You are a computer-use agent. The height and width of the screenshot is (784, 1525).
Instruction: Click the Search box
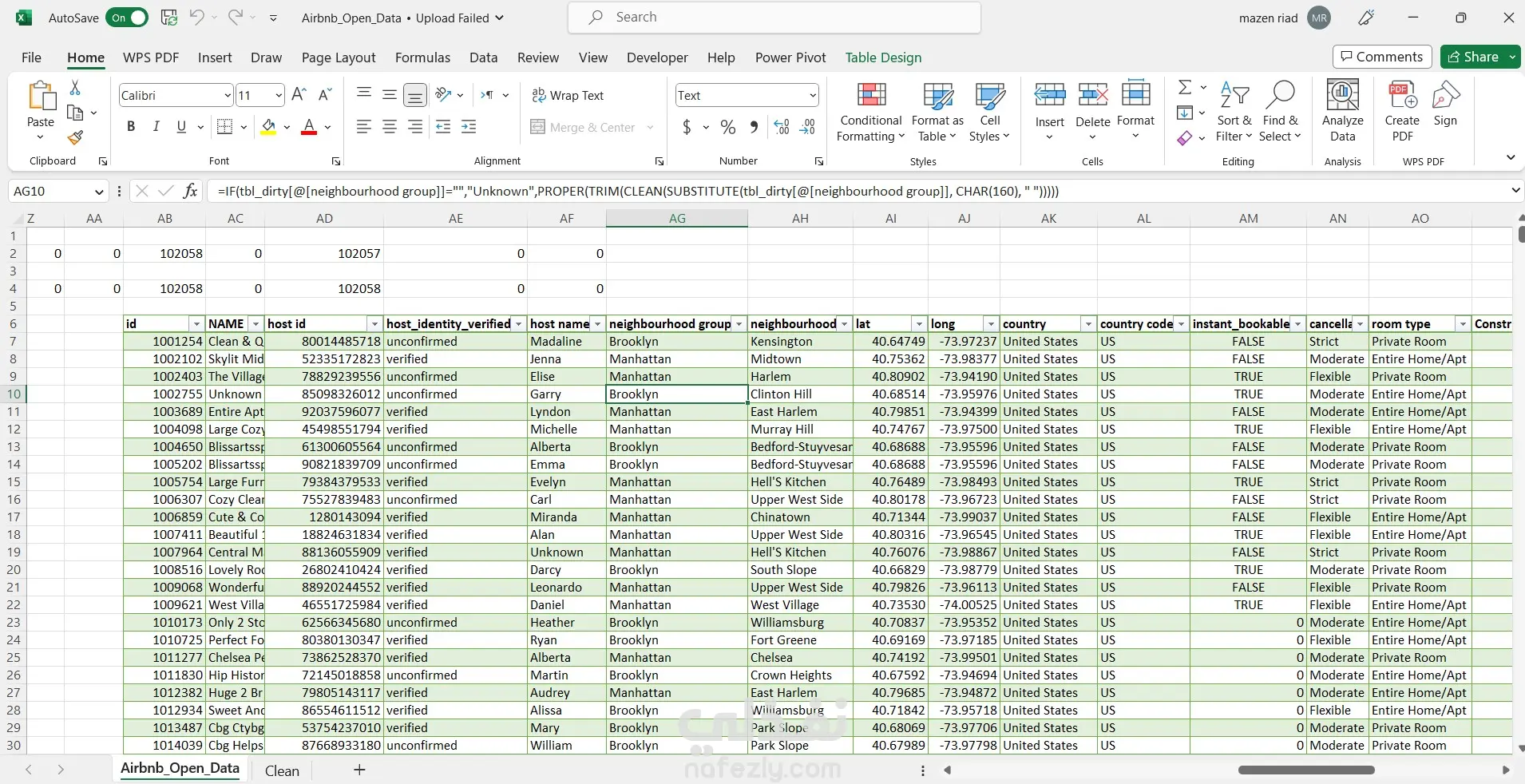(774, 17)
